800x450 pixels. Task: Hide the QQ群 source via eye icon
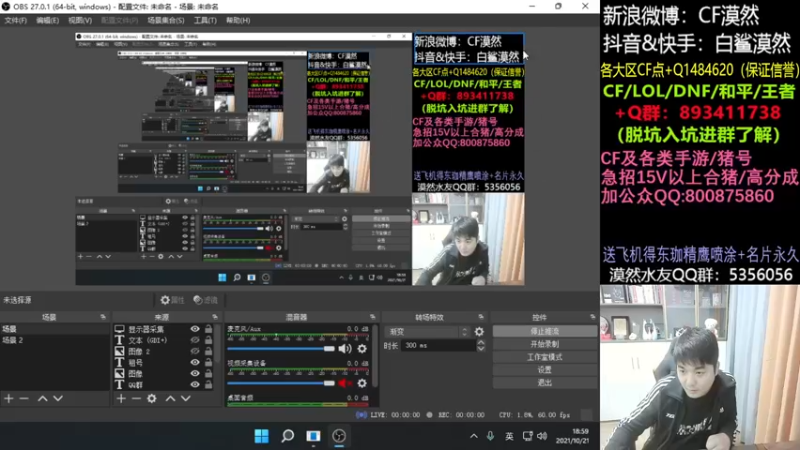point(195,385)
